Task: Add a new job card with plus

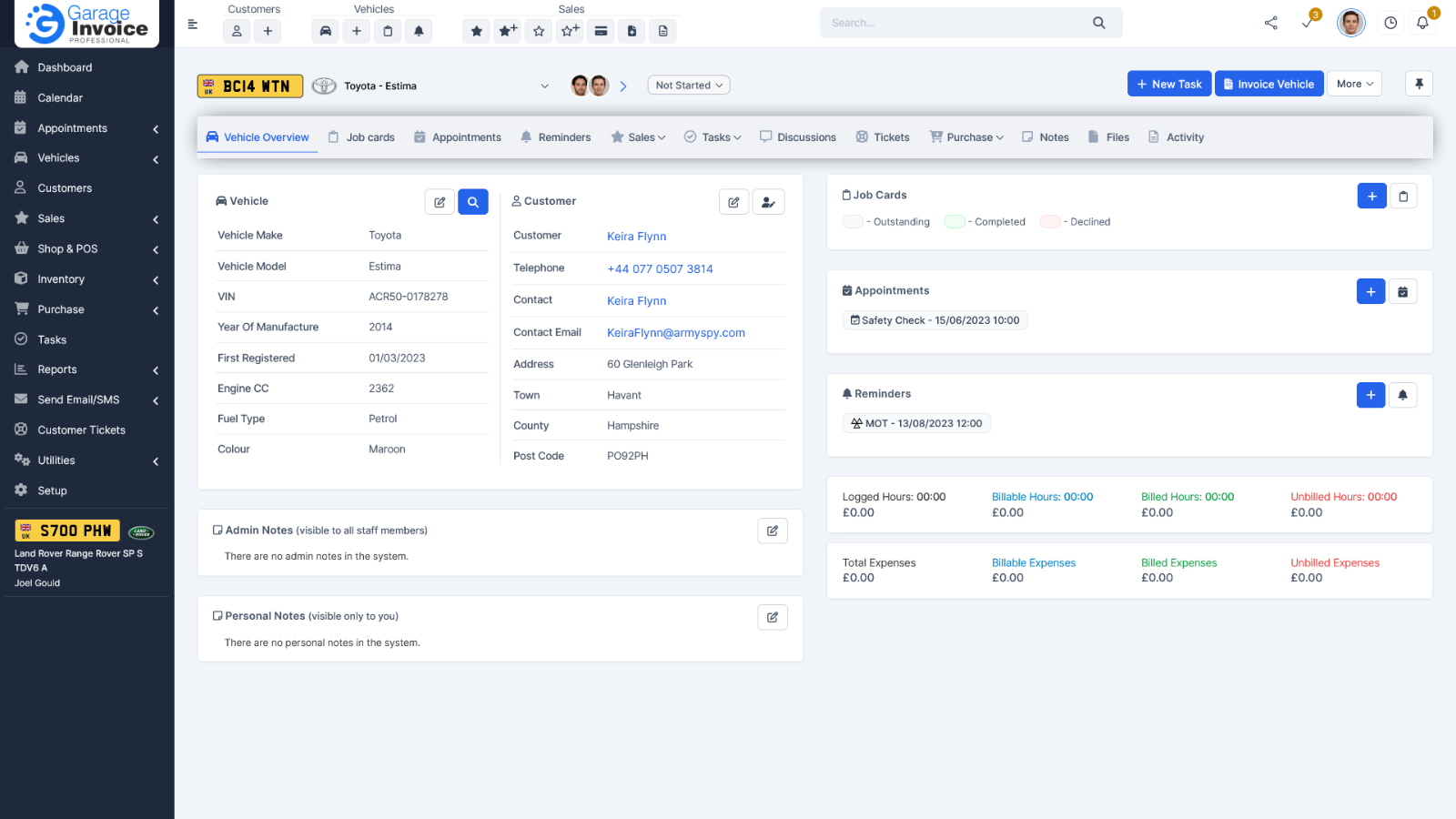Action: (x=1371, y=197)
